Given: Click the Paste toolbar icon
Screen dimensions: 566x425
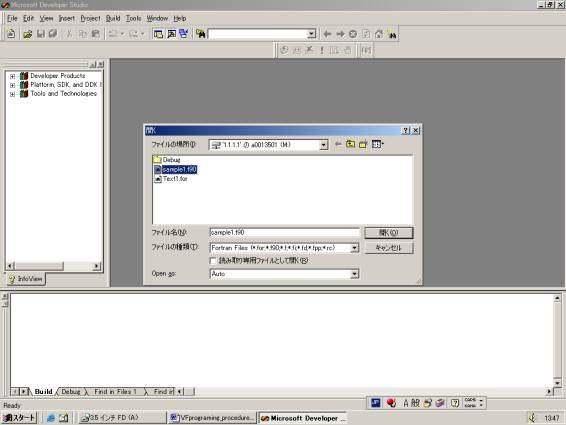Looking at the screenshot, I should click(x=96, y=34).
